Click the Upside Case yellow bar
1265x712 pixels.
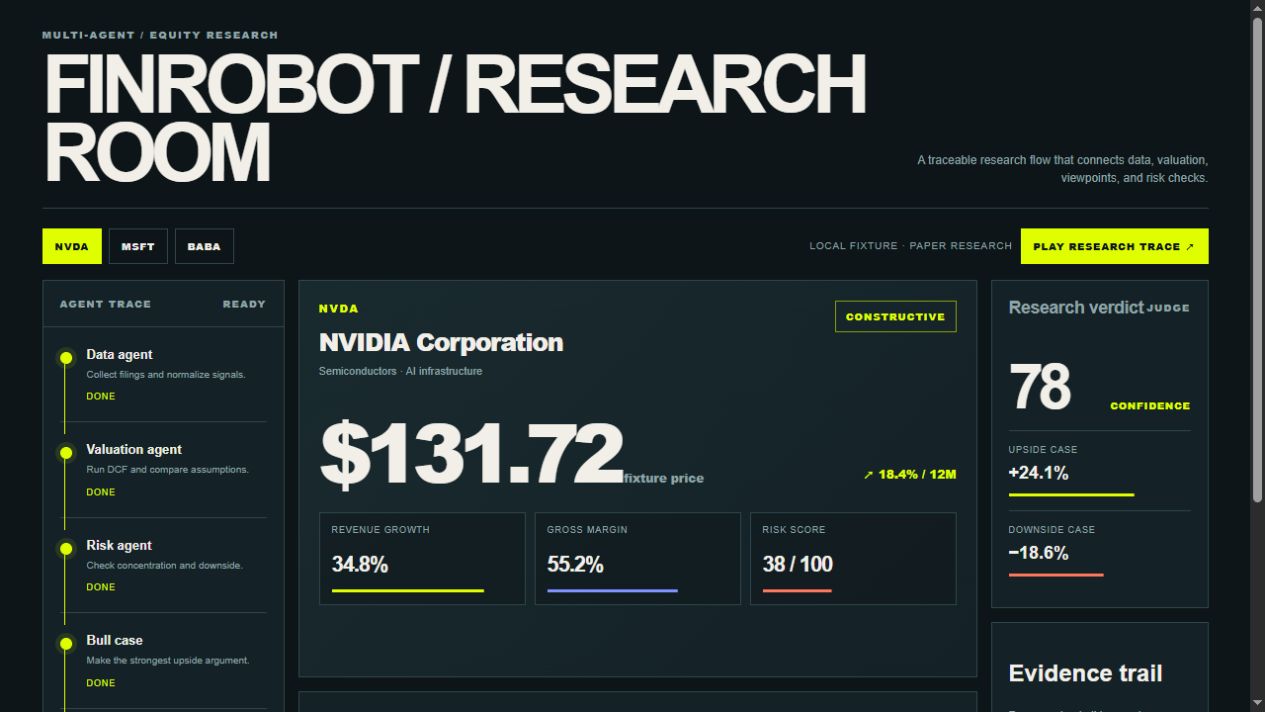(x=1071, y=495)
